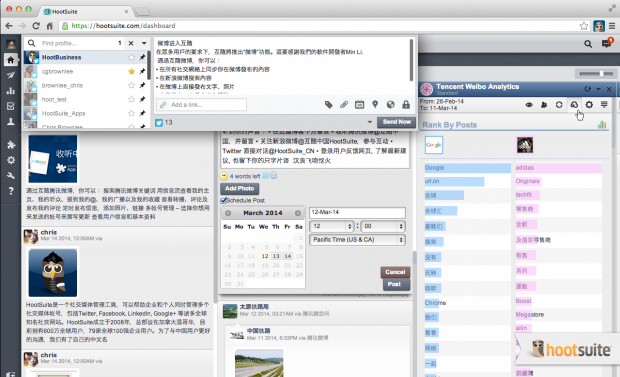Click the Add a link field
The width and height of the screenshot is (620, 377).
tap(202, 105)
